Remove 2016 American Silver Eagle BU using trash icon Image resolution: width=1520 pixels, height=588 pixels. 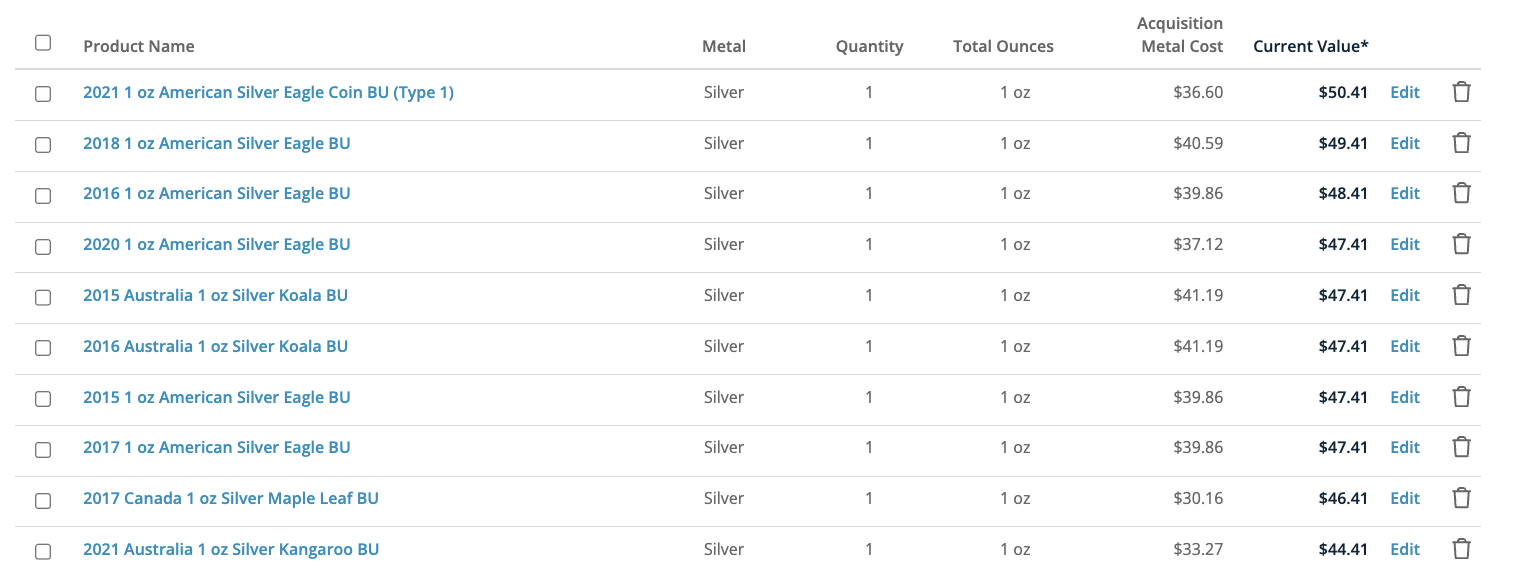pos(1461,193)
